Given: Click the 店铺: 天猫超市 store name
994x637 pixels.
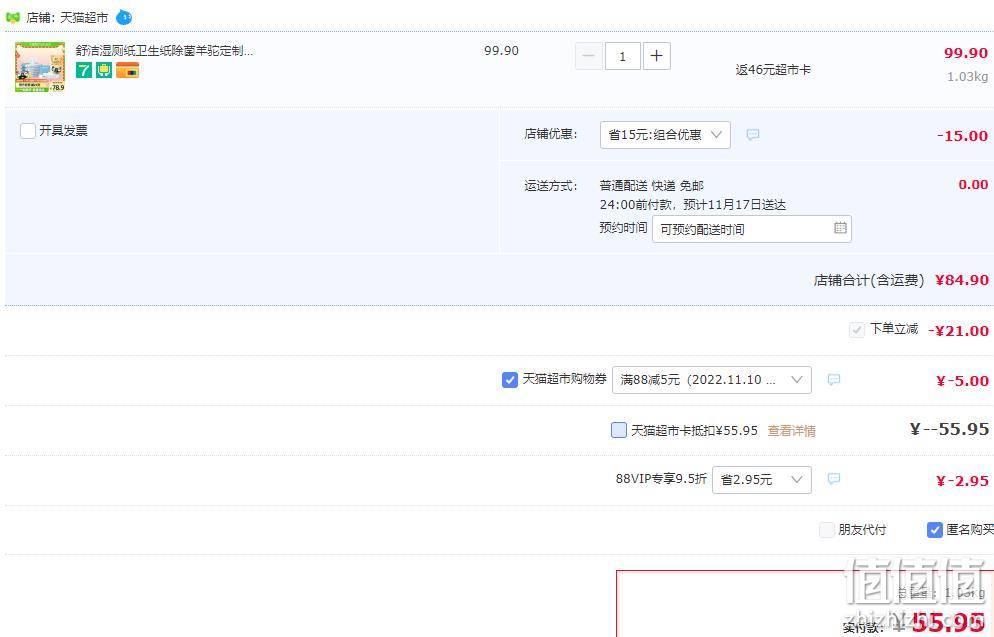Looking at the screenshot, I should 67,18.
